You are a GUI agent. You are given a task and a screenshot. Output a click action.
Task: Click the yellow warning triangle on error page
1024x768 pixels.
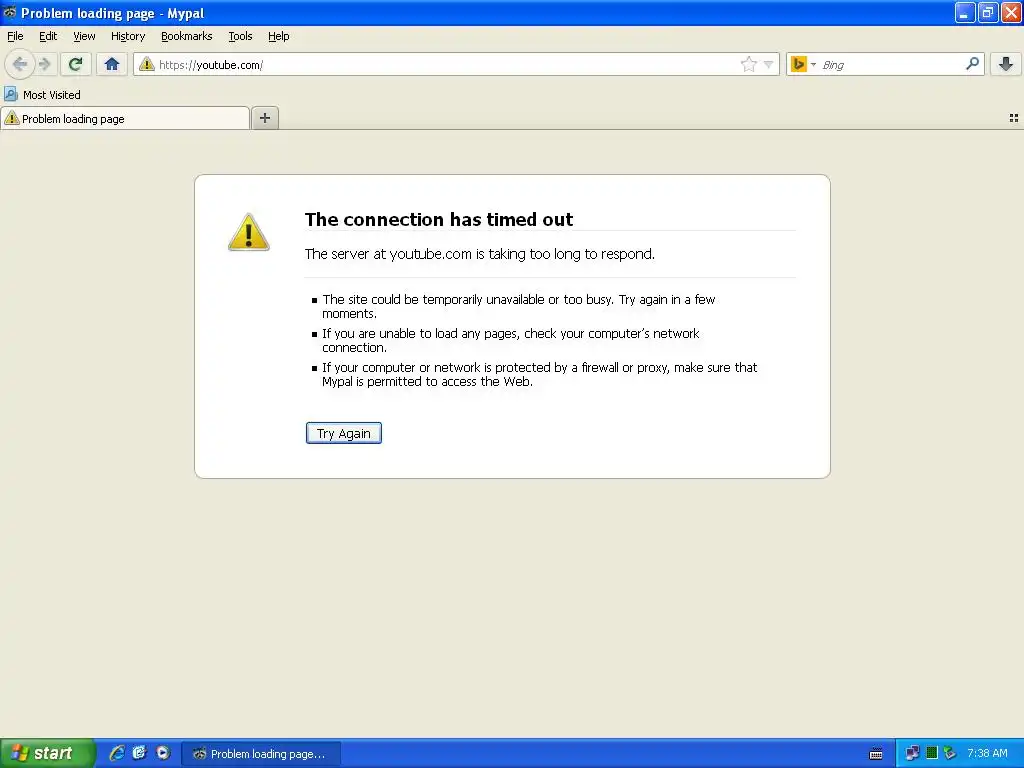click(x=248, y=232)
